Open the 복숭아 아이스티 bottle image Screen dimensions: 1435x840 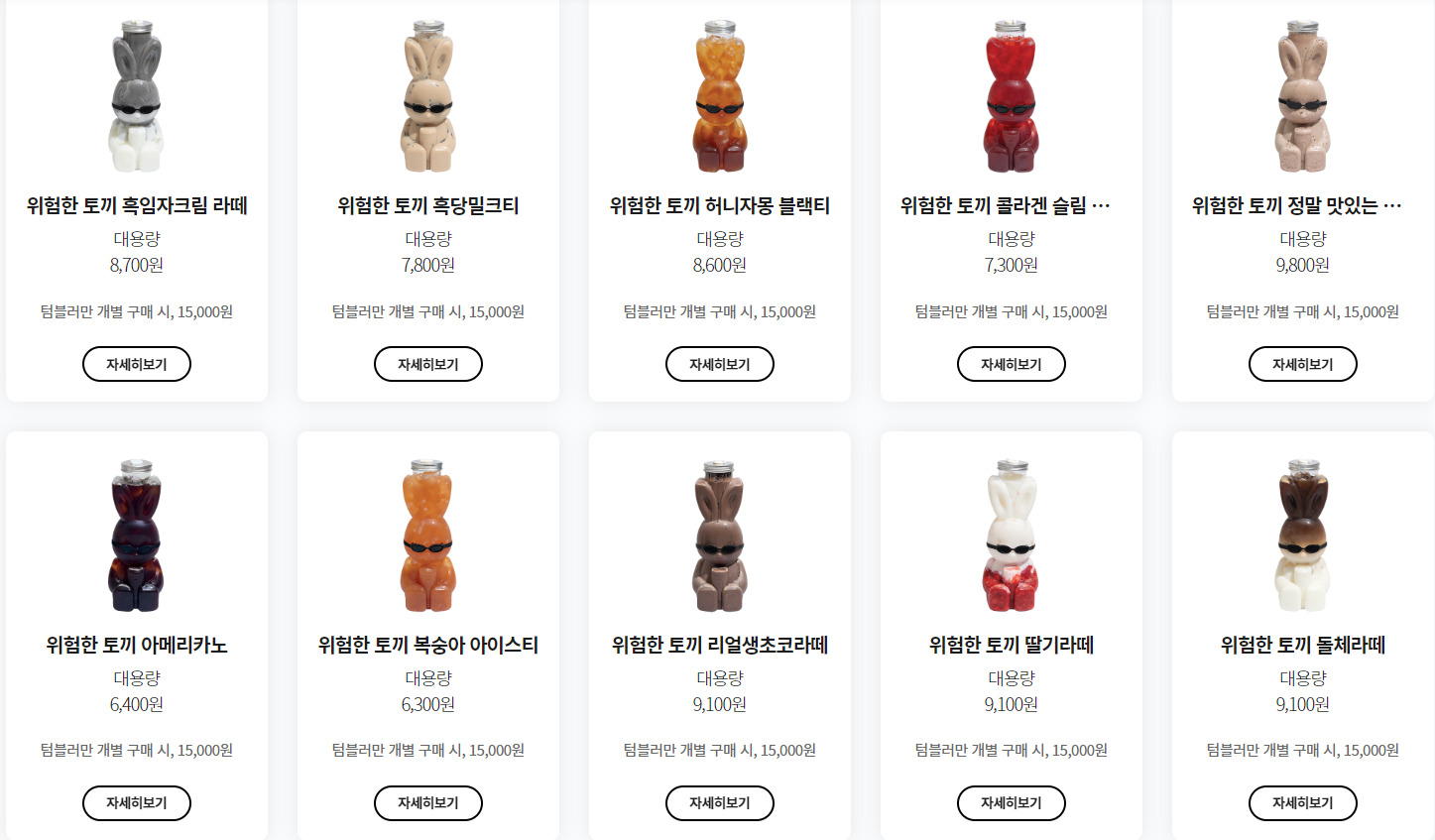coord(427,536)
